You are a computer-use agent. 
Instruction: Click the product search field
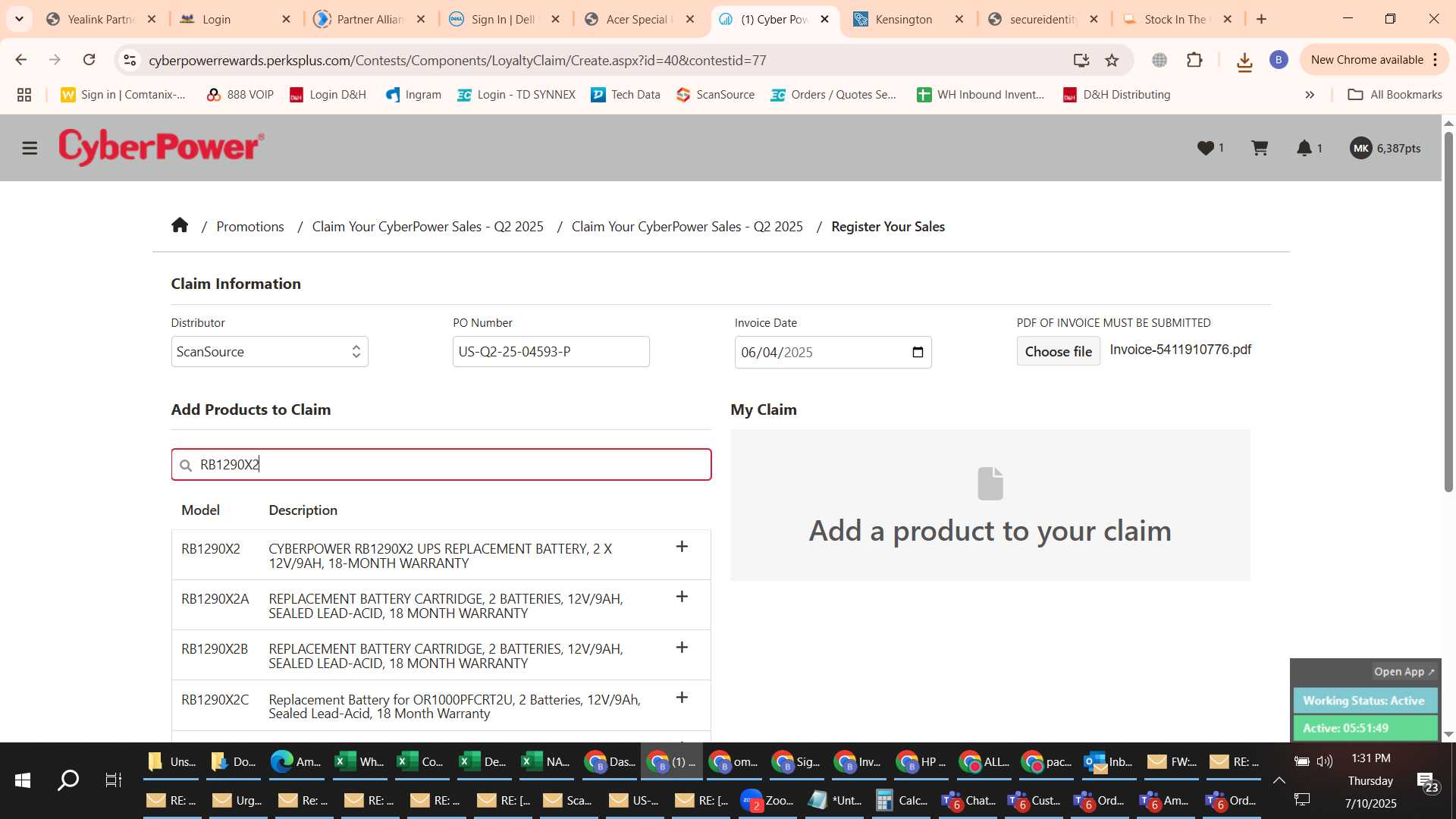pos(441,465)
